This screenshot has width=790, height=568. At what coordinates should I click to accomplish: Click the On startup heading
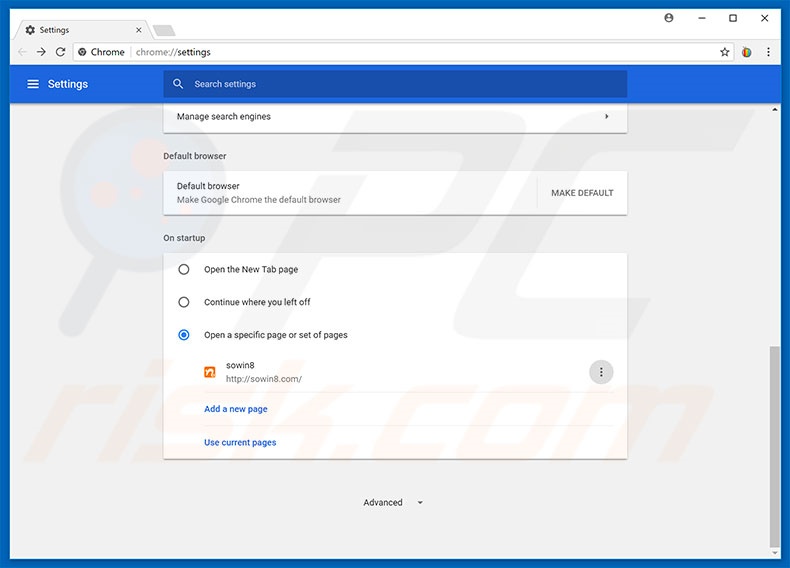(x=184, y=238)
